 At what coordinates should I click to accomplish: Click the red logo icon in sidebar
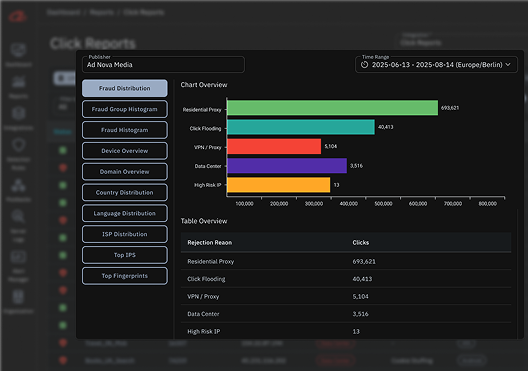pyautogui.click(x=18, y=16)
